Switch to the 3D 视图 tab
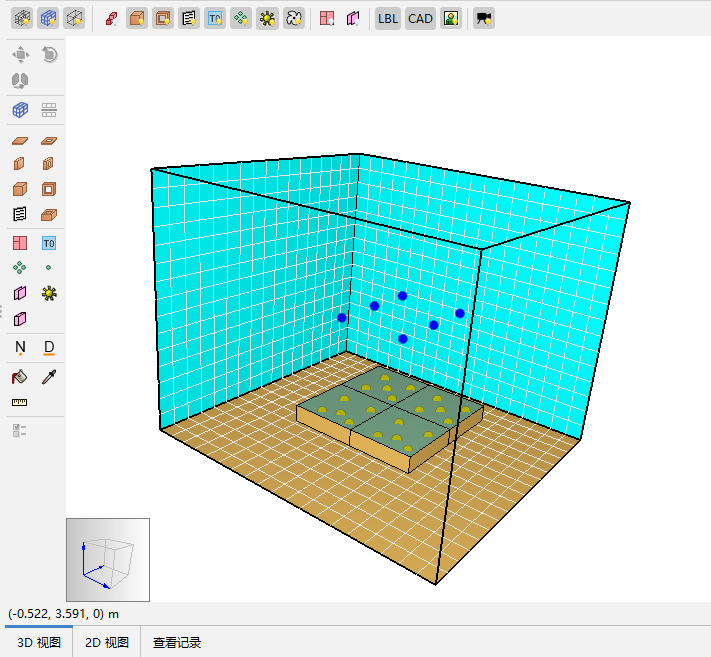The image size is (711, 657). [x=39, y=642]
